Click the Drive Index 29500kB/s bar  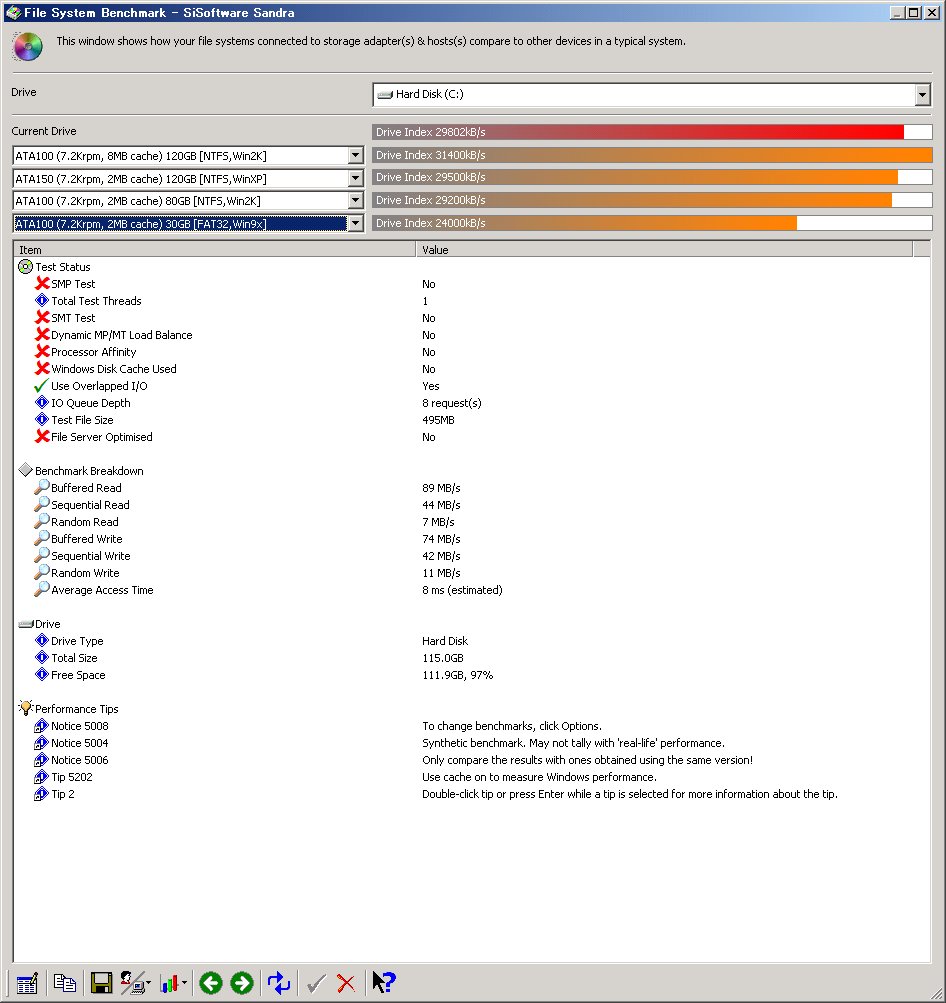click(652, 177)
